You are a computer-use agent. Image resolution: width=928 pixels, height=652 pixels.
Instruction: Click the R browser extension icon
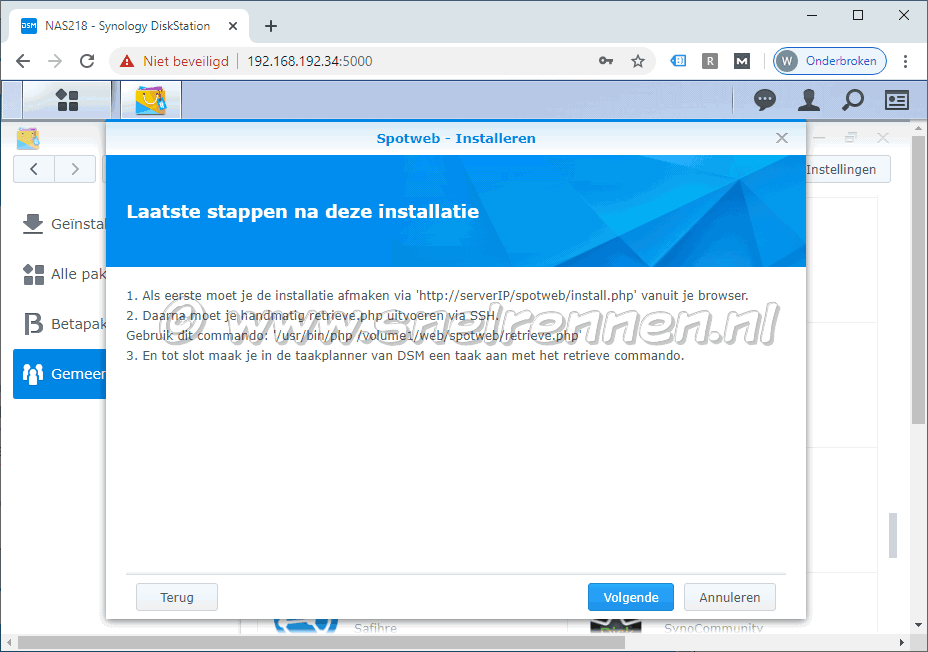coord(710,61)
